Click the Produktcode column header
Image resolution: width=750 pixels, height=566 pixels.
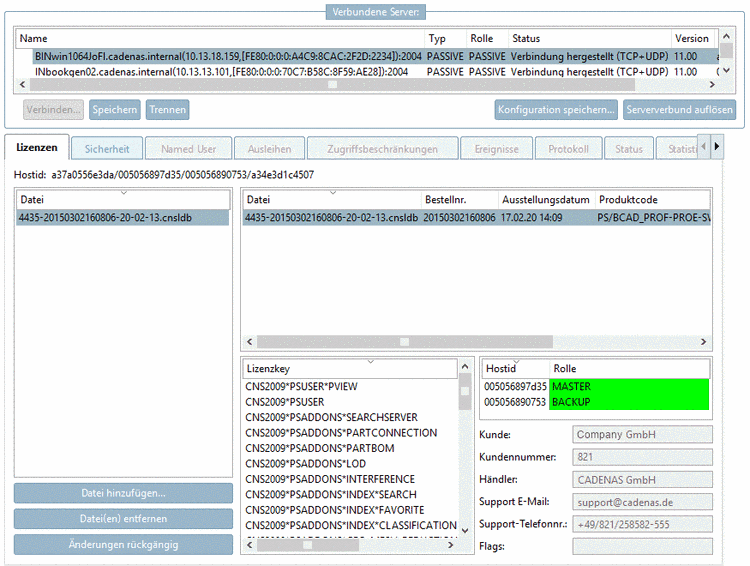coord(652,200)
